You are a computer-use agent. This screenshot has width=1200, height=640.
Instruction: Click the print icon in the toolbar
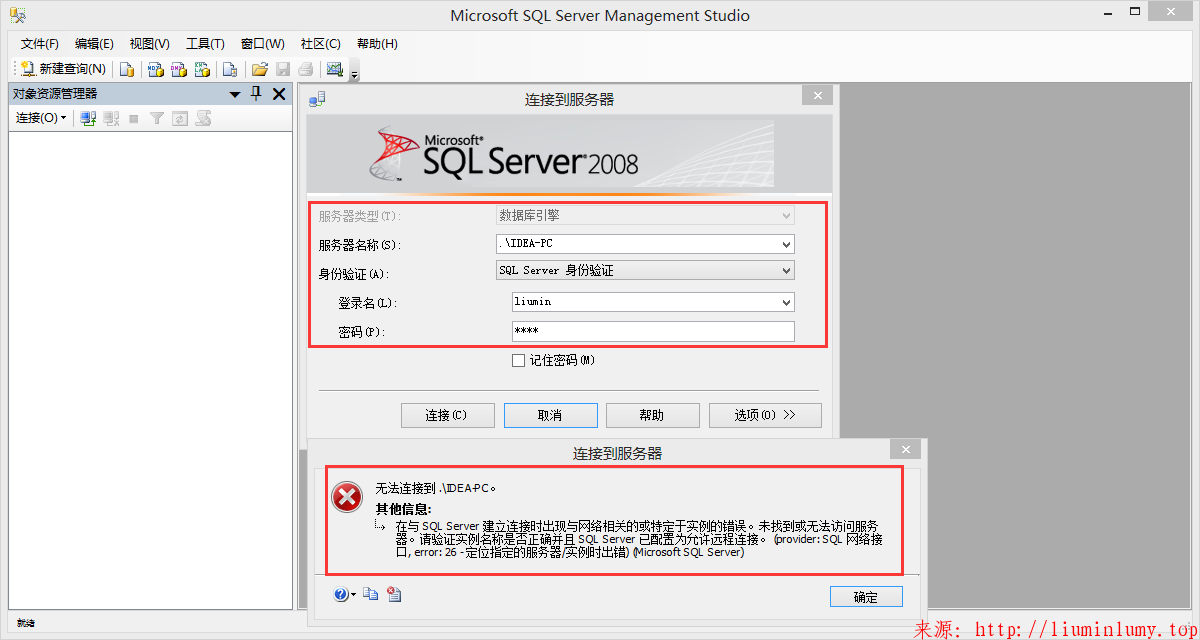(305, 69)
